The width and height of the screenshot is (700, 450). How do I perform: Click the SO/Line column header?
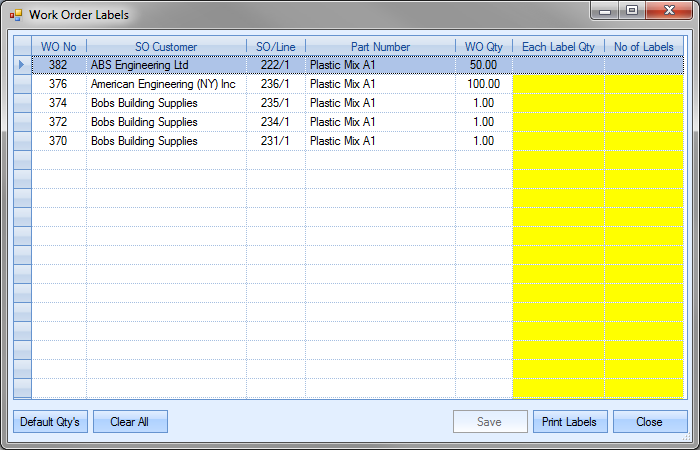[276, 46]
